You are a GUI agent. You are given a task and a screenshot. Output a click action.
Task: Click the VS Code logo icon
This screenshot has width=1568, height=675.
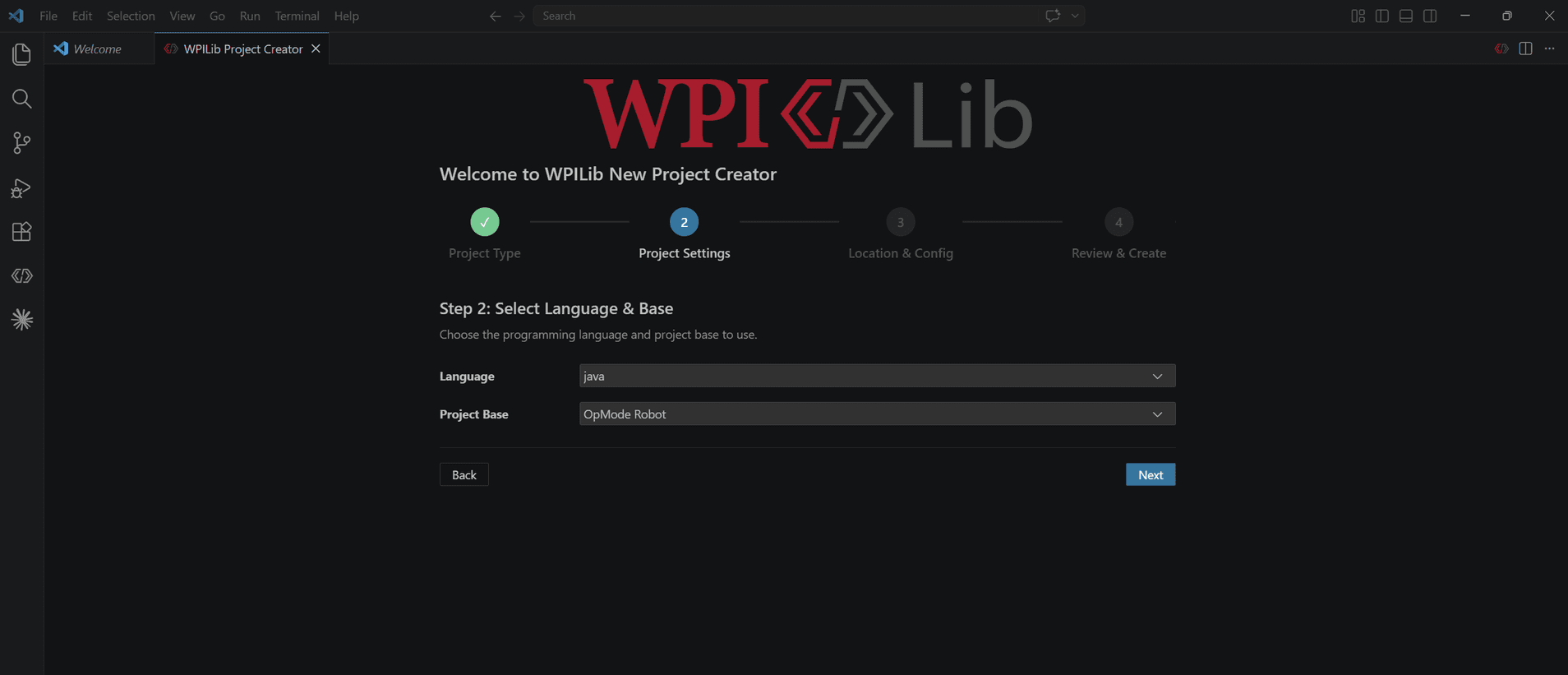pyautogui.click(x=16, y=16)
